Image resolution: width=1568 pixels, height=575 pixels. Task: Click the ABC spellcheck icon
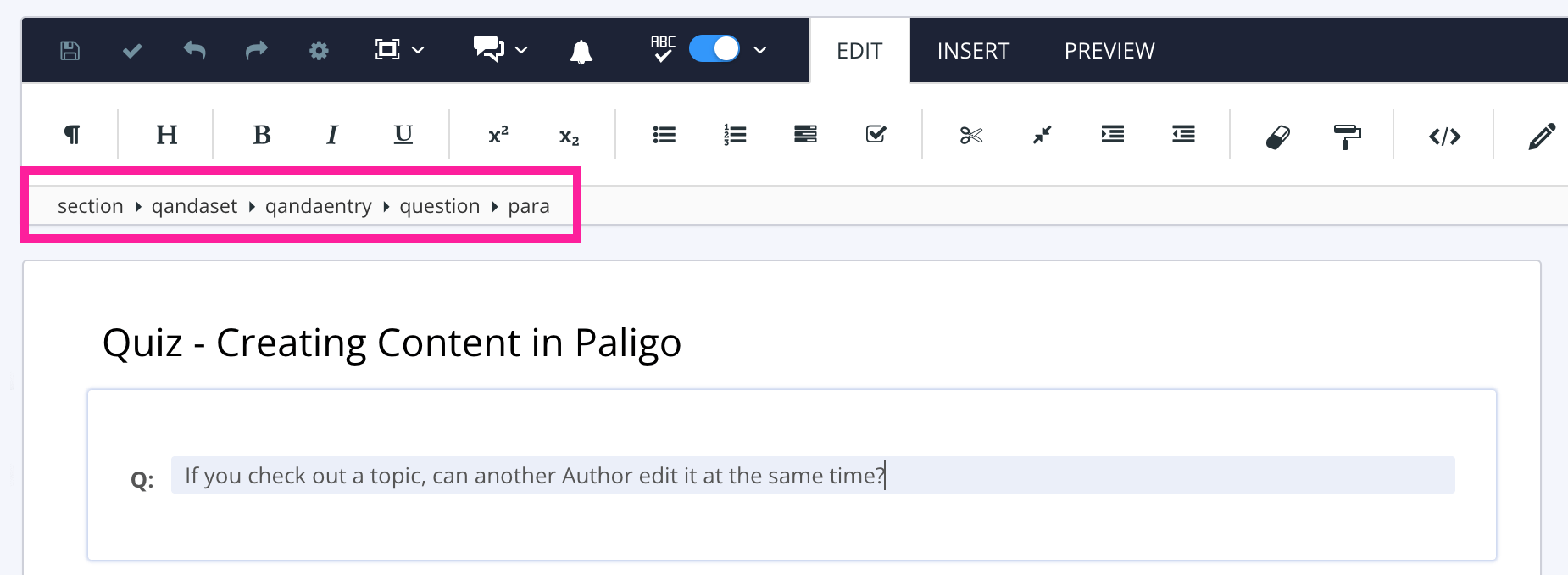663,49
